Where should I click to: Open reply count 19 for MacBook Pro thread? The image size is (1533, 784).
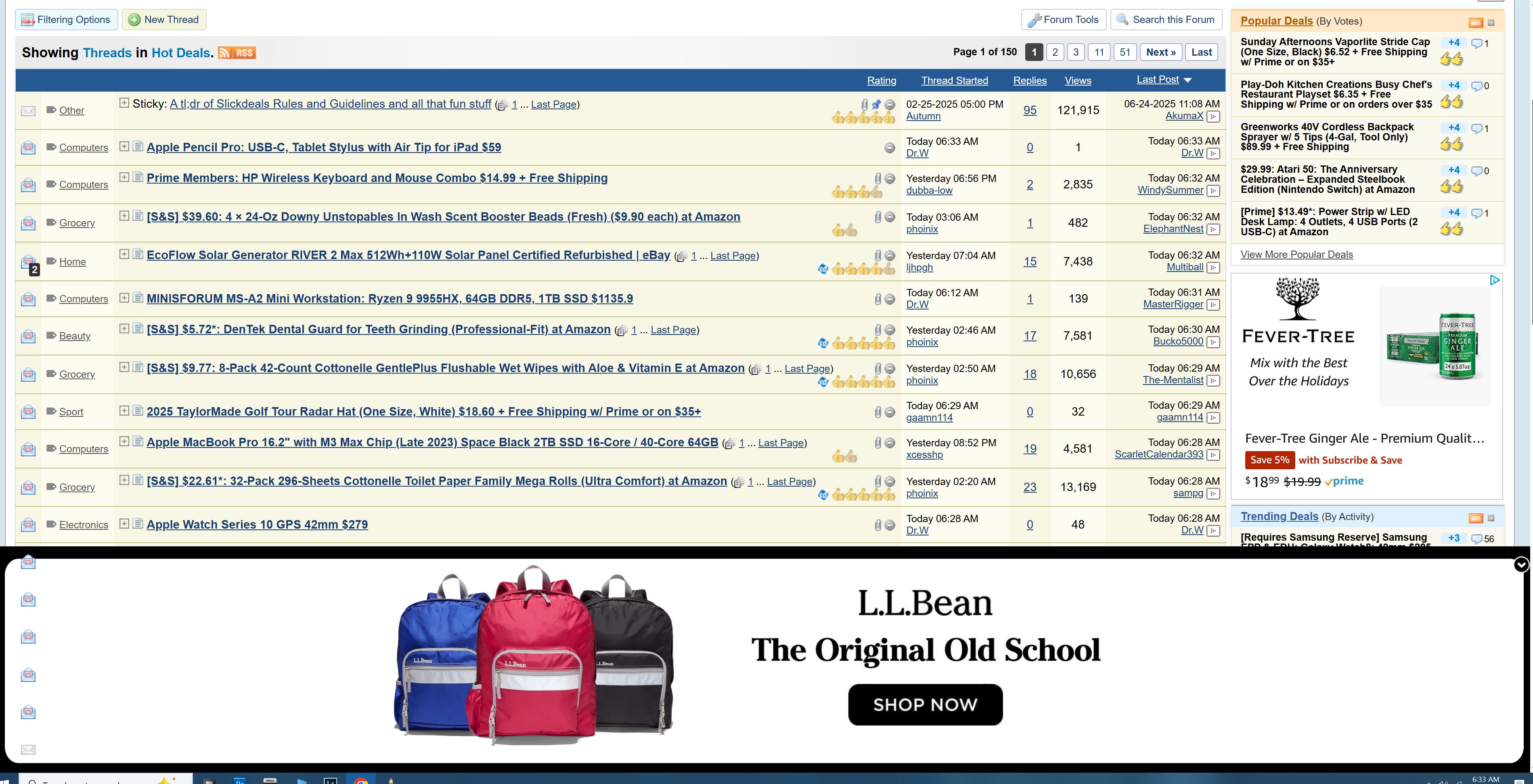(1030, 449)
